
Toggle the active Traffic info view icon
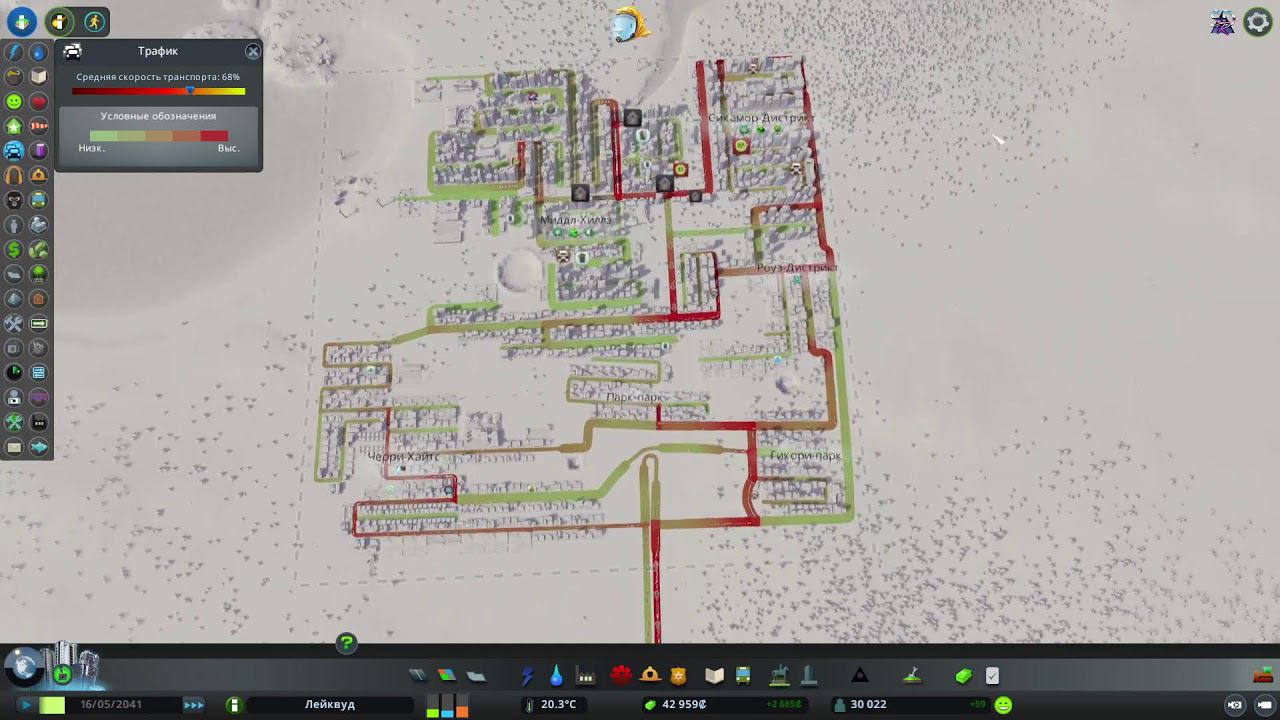pos(14,151)
